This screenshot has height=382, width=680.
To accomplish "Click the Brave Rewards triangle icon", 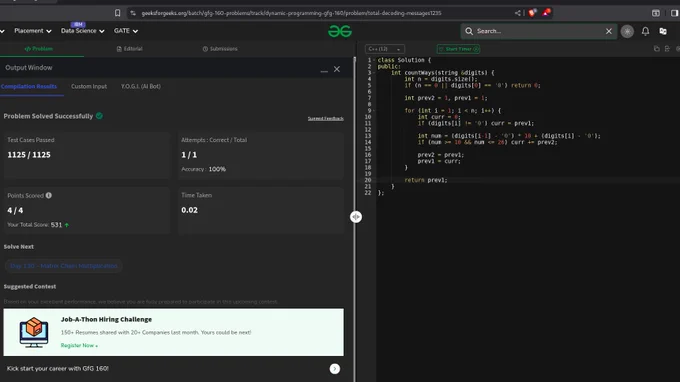I will pyautogui.click(x=546, y=13).
